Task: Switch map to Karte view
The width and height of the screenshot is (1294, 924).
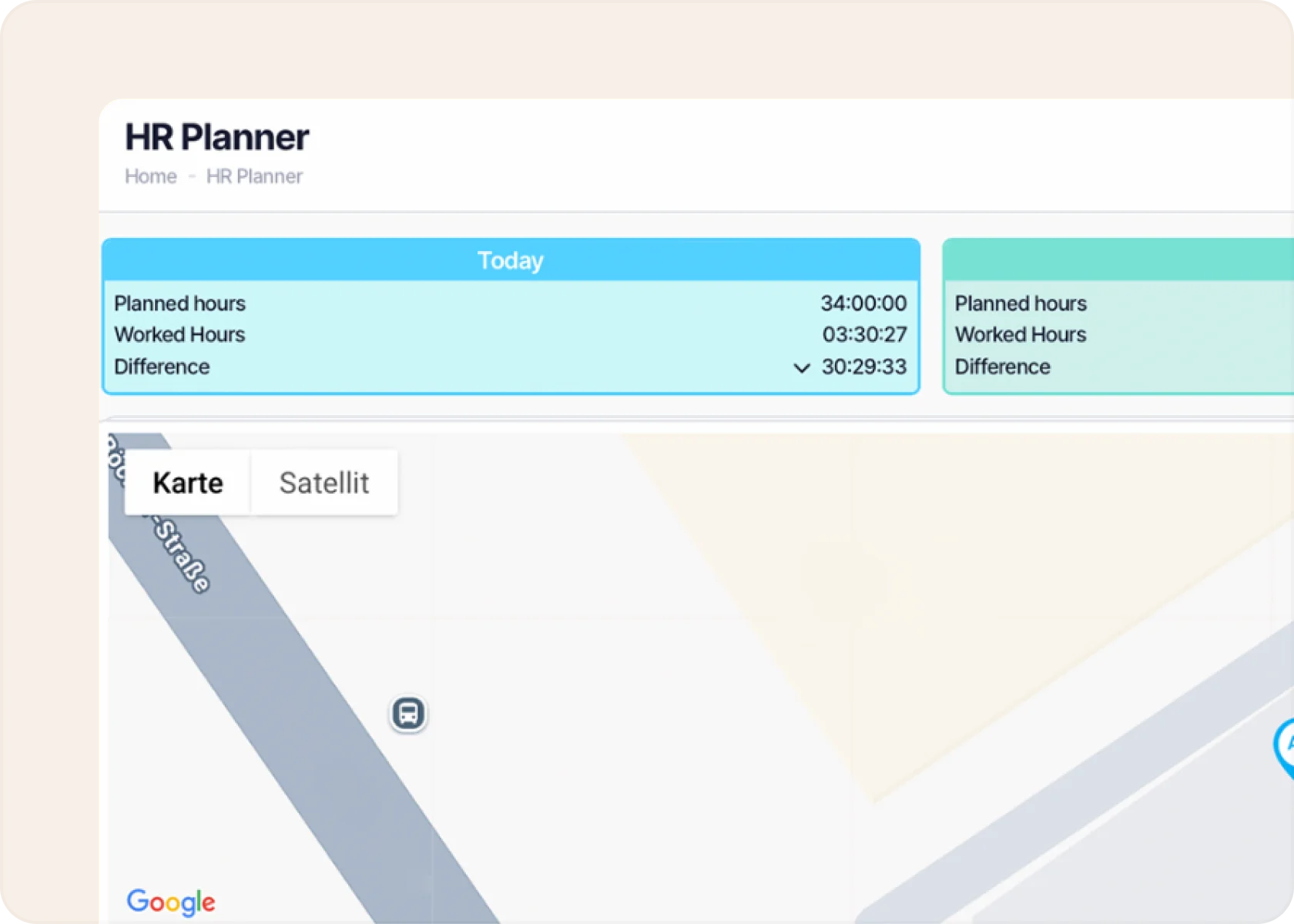Action: tap(188, 483)
